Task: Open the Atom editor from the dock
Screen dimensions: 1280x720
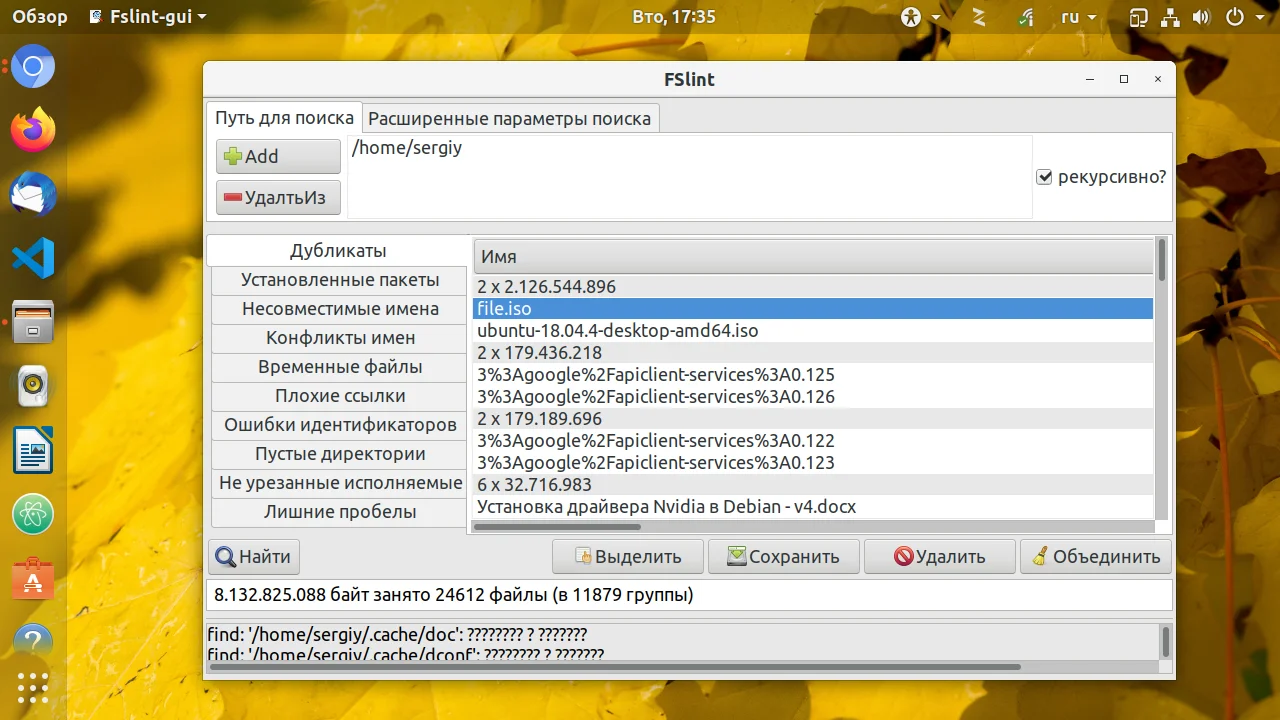Action: (x=33, y=514)
